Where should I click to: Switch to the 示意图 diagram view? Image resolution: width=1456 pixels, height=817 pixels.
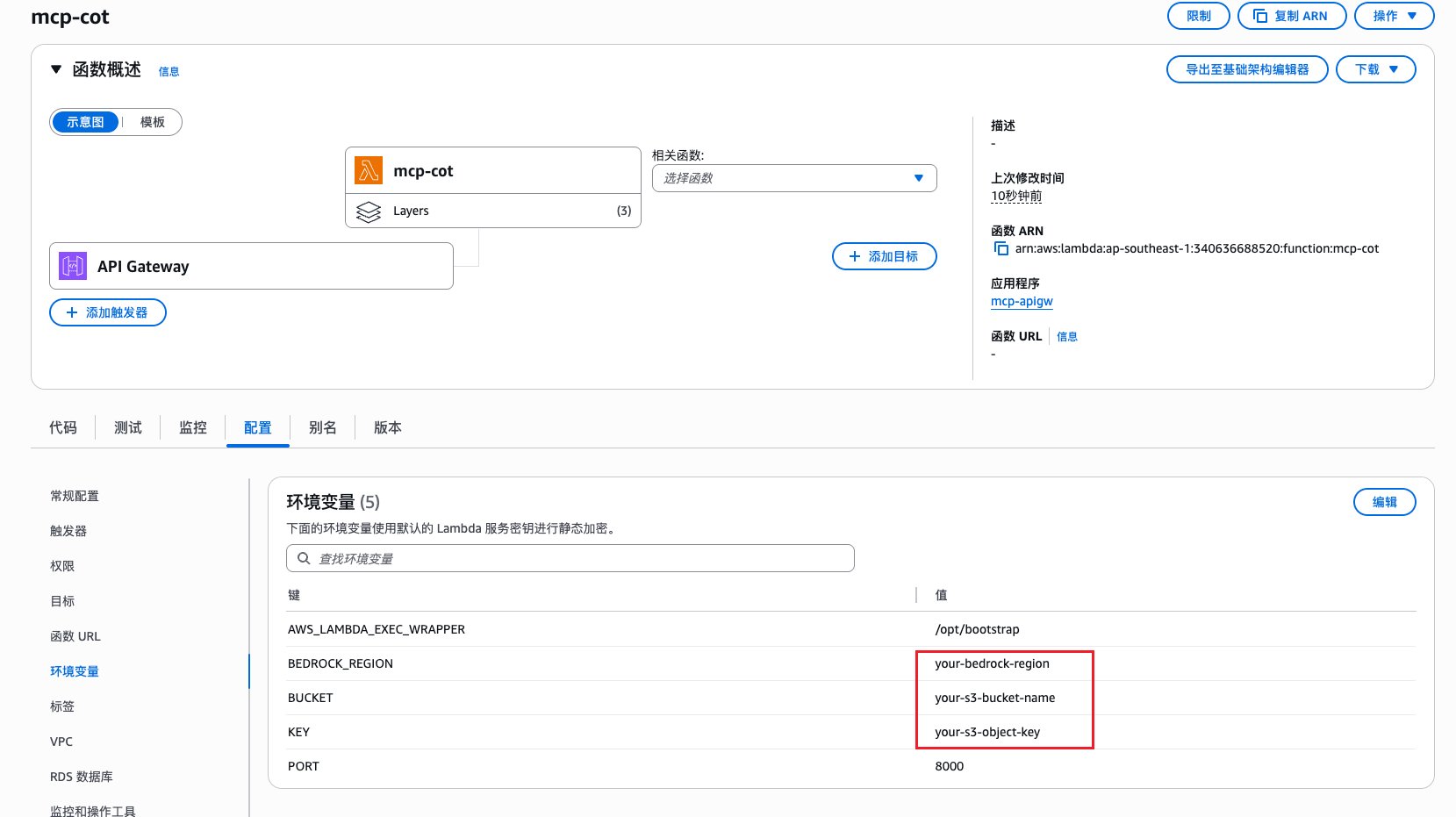(x=85, y=122)
